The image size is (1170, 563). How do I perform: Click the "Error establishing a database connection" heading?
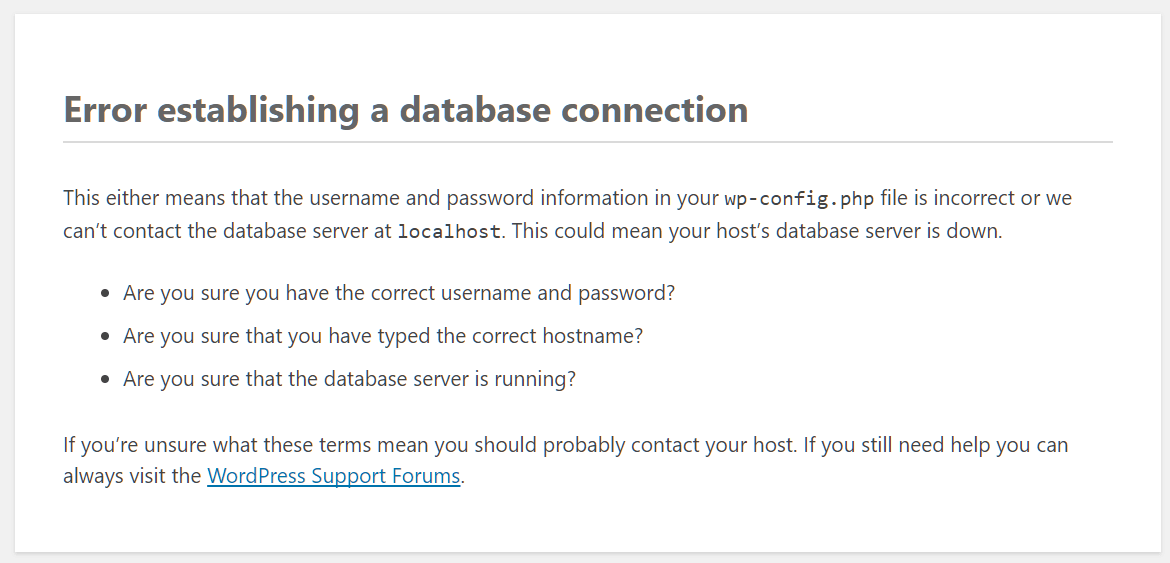coord(405,109)
